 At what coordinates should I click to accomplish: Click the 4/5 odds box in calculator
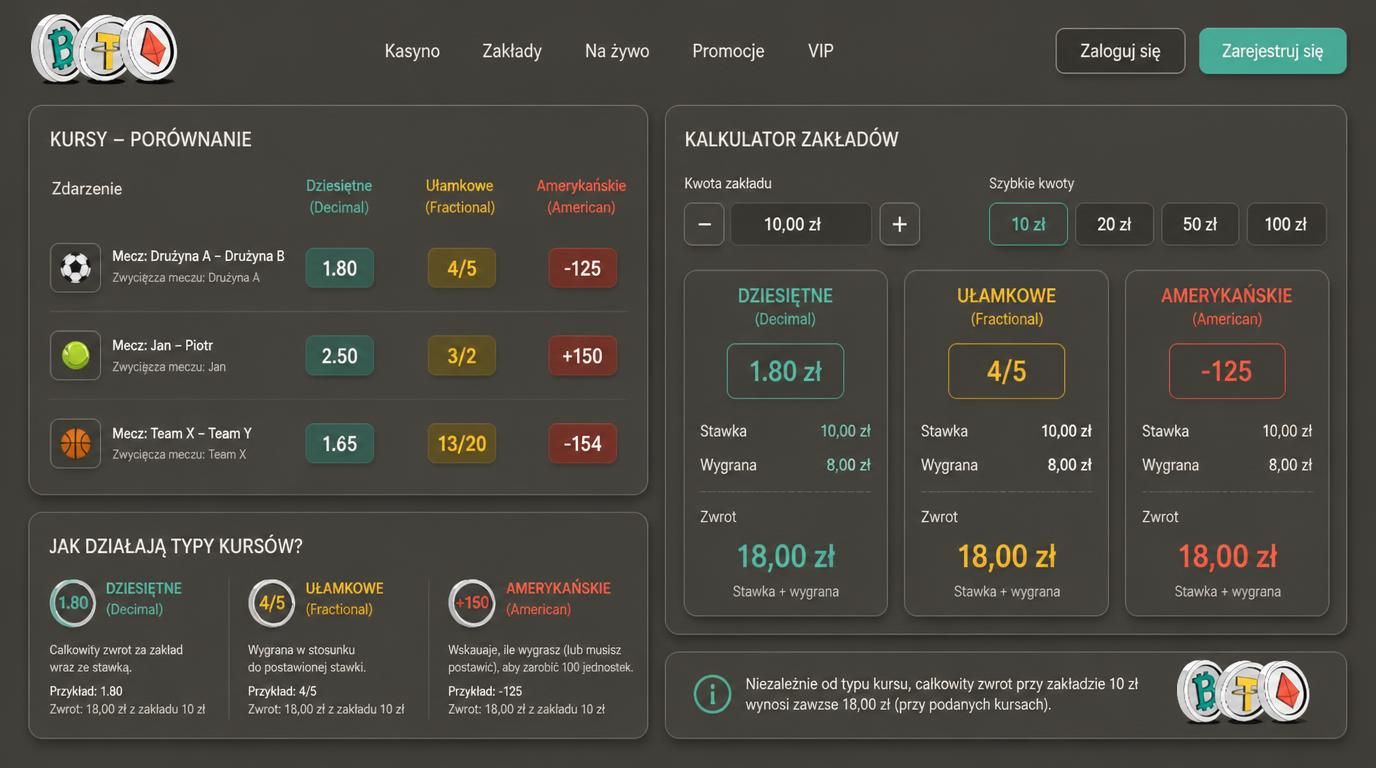pos(1007,371)
